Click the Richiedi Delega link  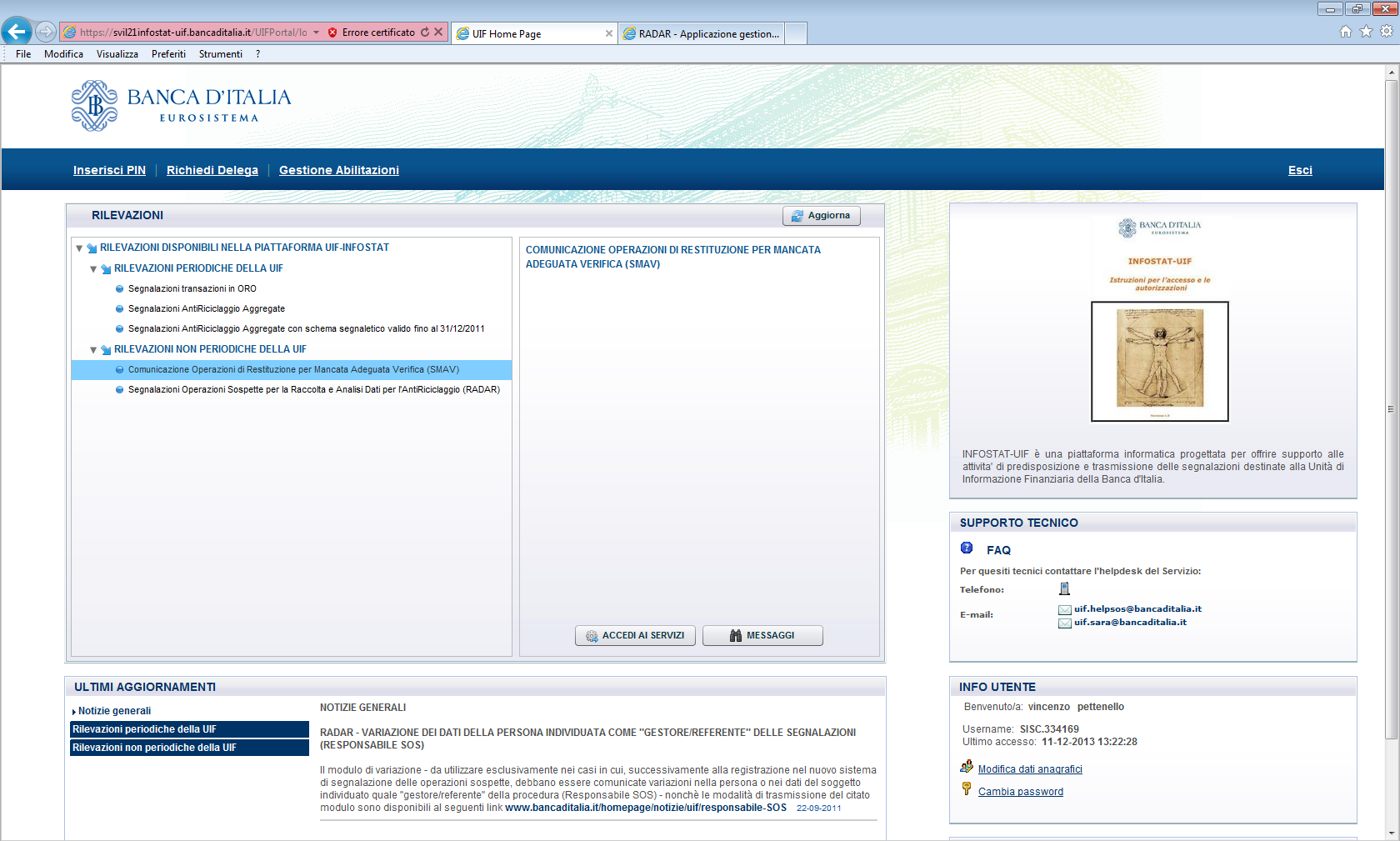tap(212, 170)
